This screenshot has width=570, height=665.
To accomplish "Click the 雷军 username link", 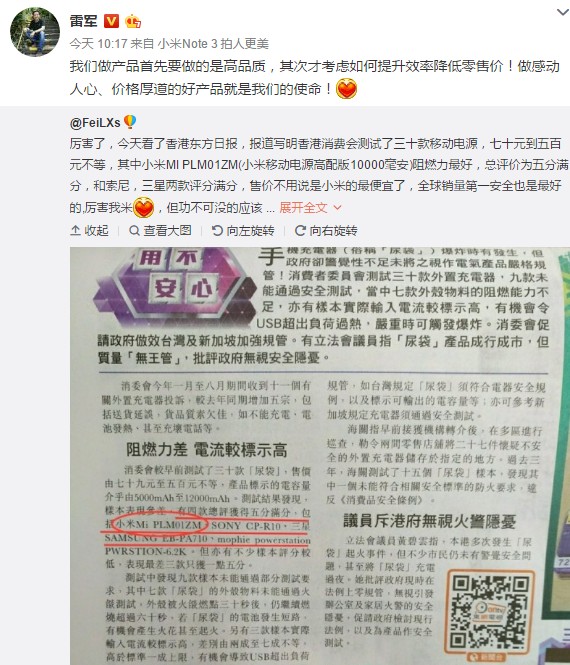I will click(x=84, y=21).
